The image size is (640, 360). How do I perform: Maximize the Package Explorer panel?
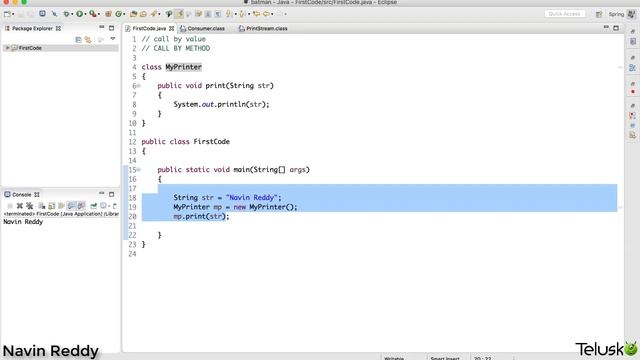click(111, 28)
